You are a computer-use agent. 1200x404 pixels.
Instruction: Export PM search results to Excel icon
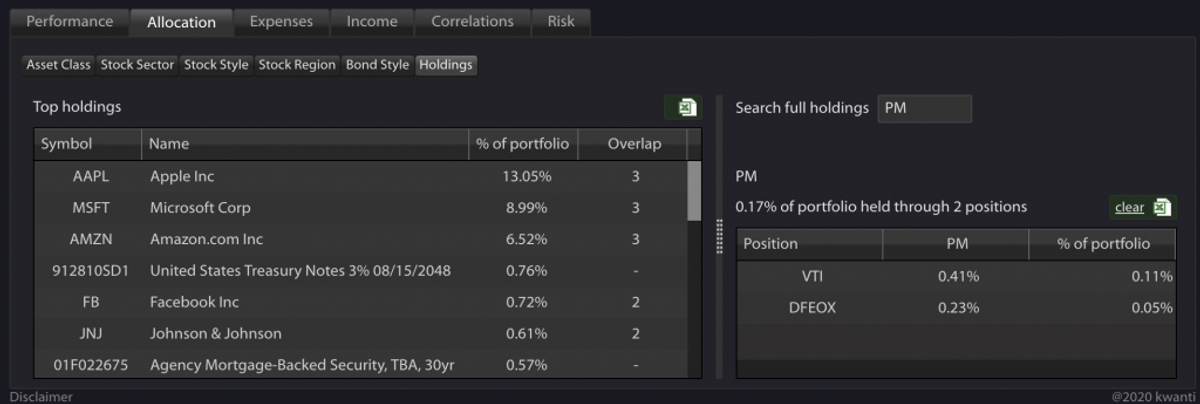(x=1161, y=207)
